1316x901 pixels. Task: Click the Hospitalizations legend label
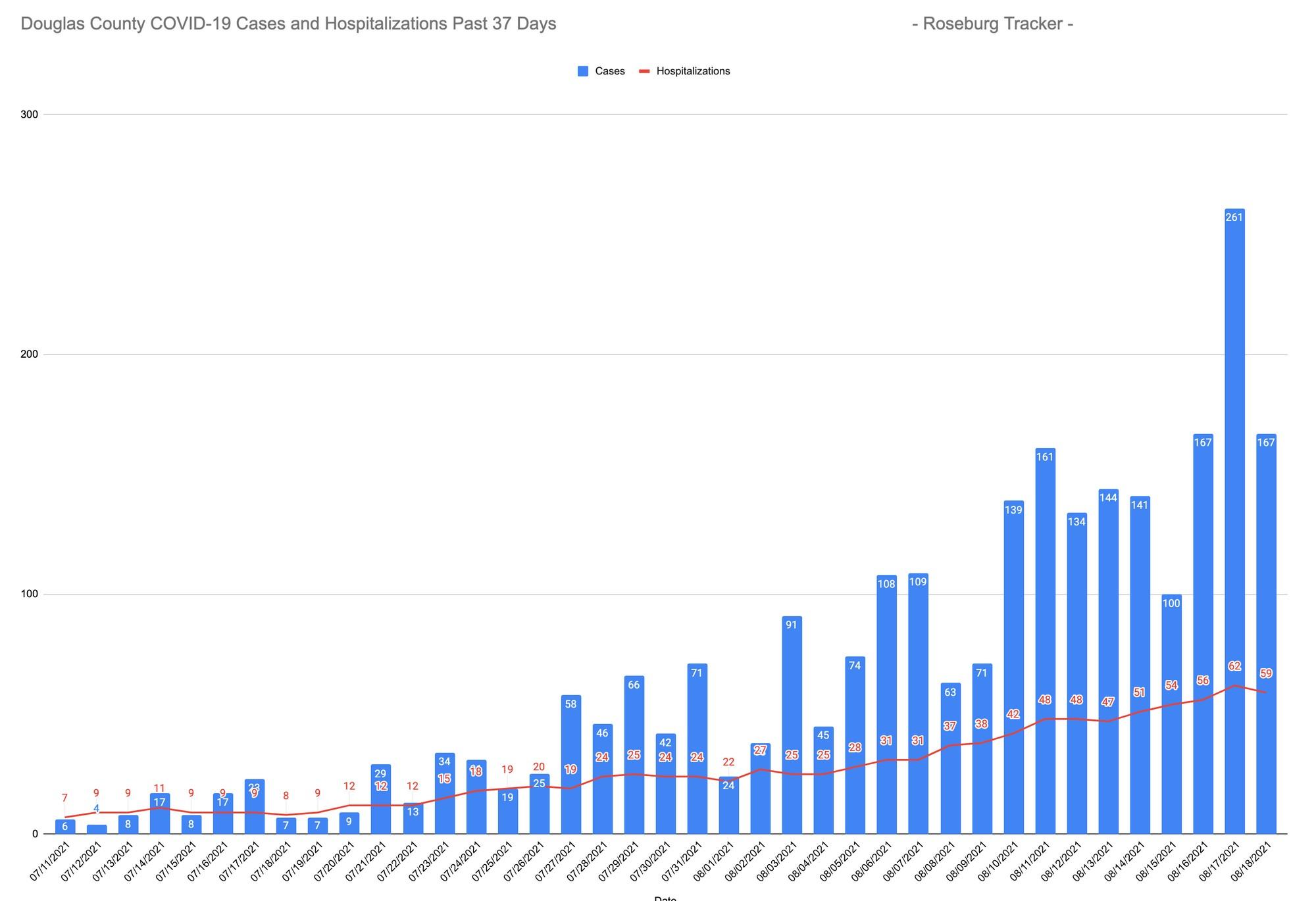(x=693, y=71)
